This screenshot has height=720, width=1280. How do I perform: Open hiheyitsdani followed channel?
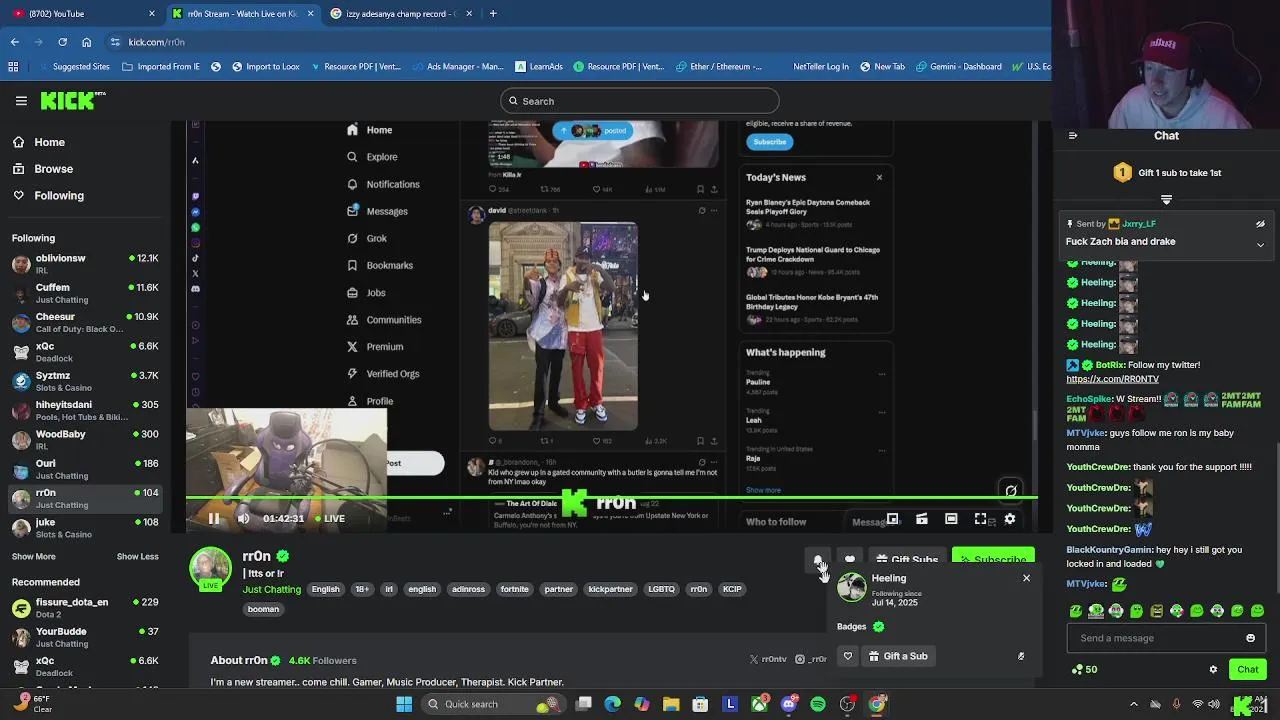pos(85,410)
